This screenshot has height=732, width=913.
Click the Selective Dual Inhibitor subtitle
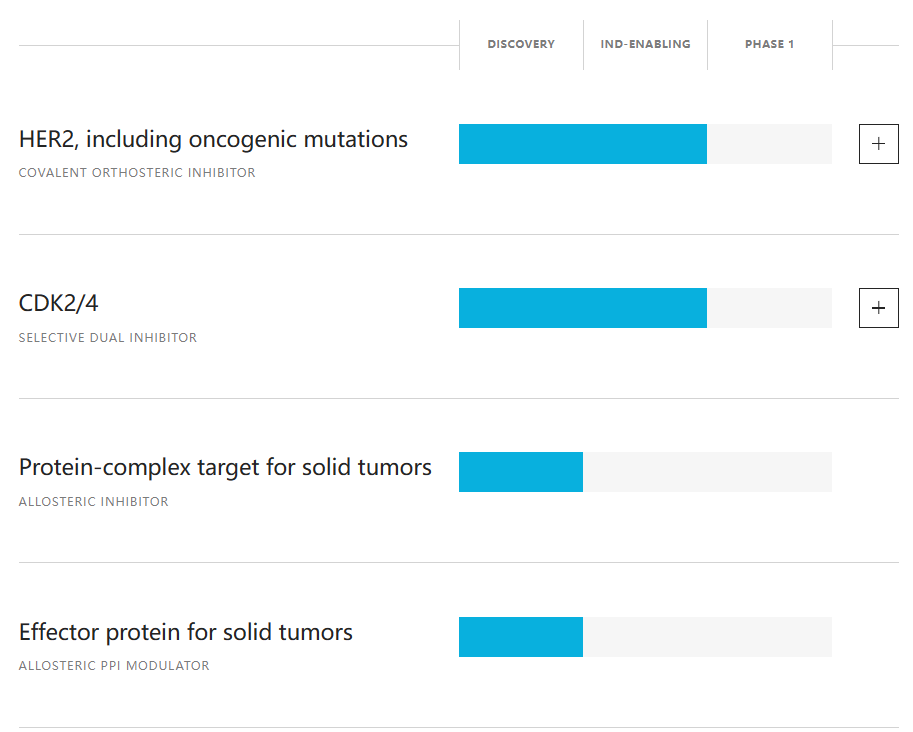108,338
